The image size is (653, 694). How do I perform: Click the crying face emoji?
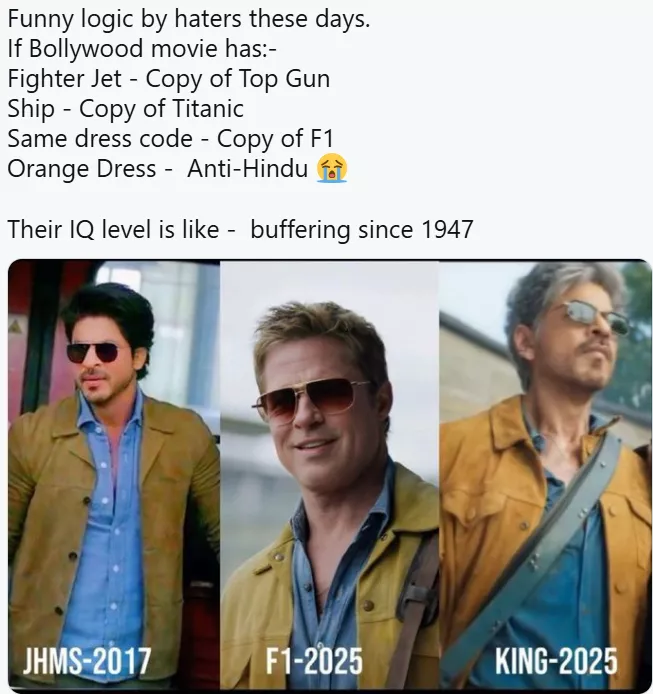(x=332, y=168)
